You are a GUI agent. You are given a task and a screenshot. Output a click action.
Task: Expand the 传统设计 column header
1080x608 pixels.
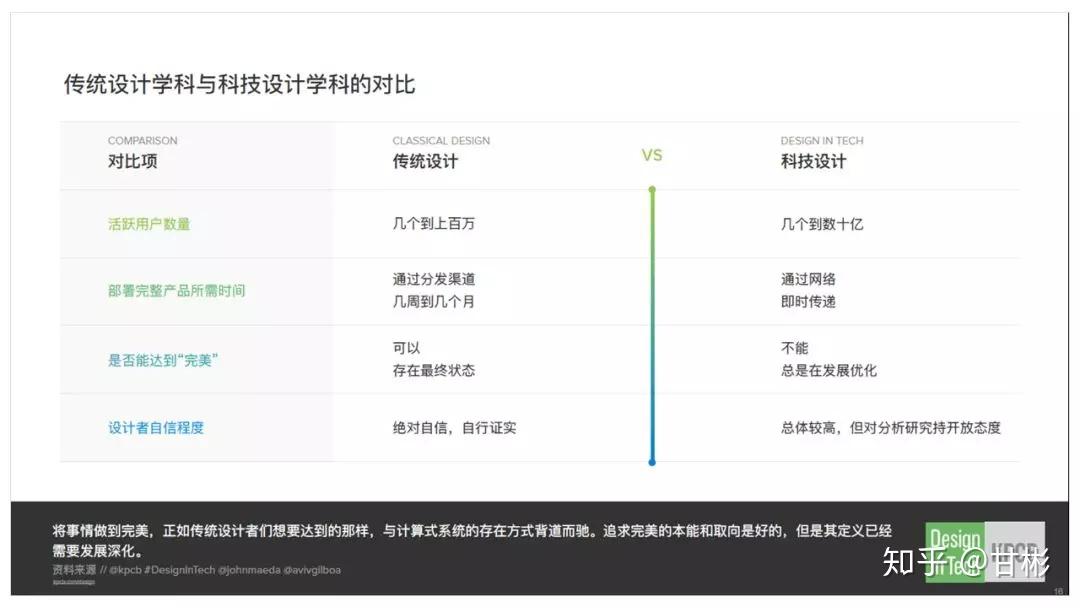(425, 160)
